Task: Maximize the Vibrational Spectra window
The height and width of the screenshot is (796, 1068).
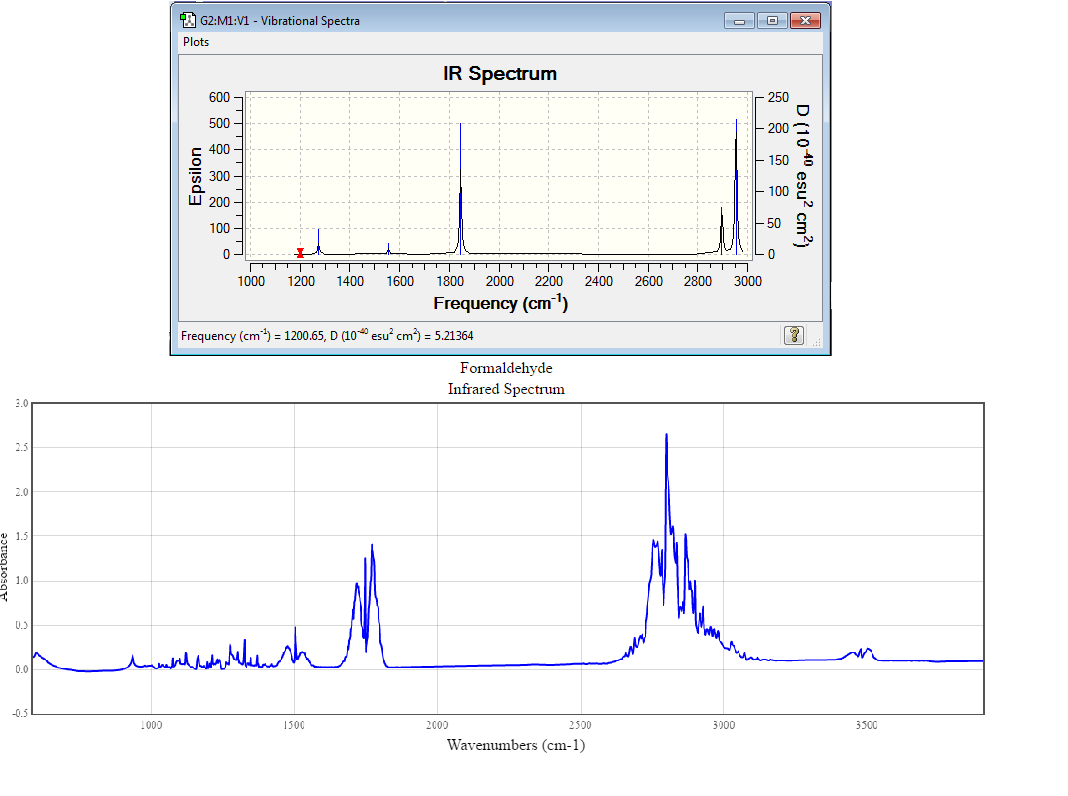Action: pos(772,20)
